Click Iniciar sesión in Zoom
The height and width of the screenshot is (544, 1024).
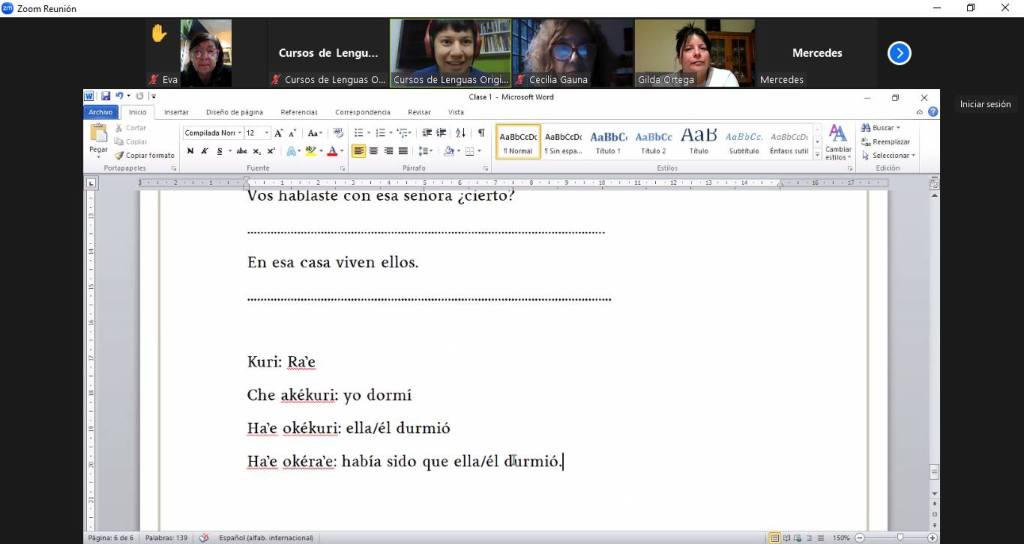point(985,104)
